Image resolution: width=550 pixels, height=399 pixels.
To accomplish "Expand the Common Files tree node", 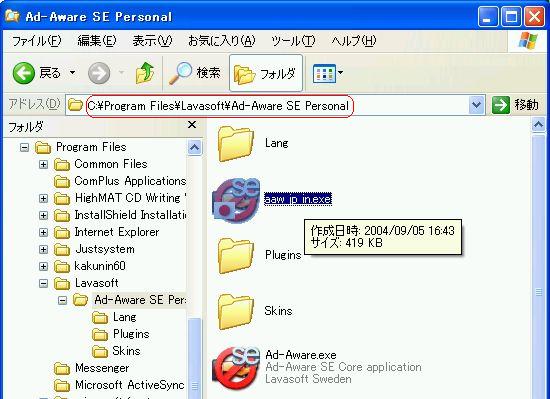I will point(43,164).
